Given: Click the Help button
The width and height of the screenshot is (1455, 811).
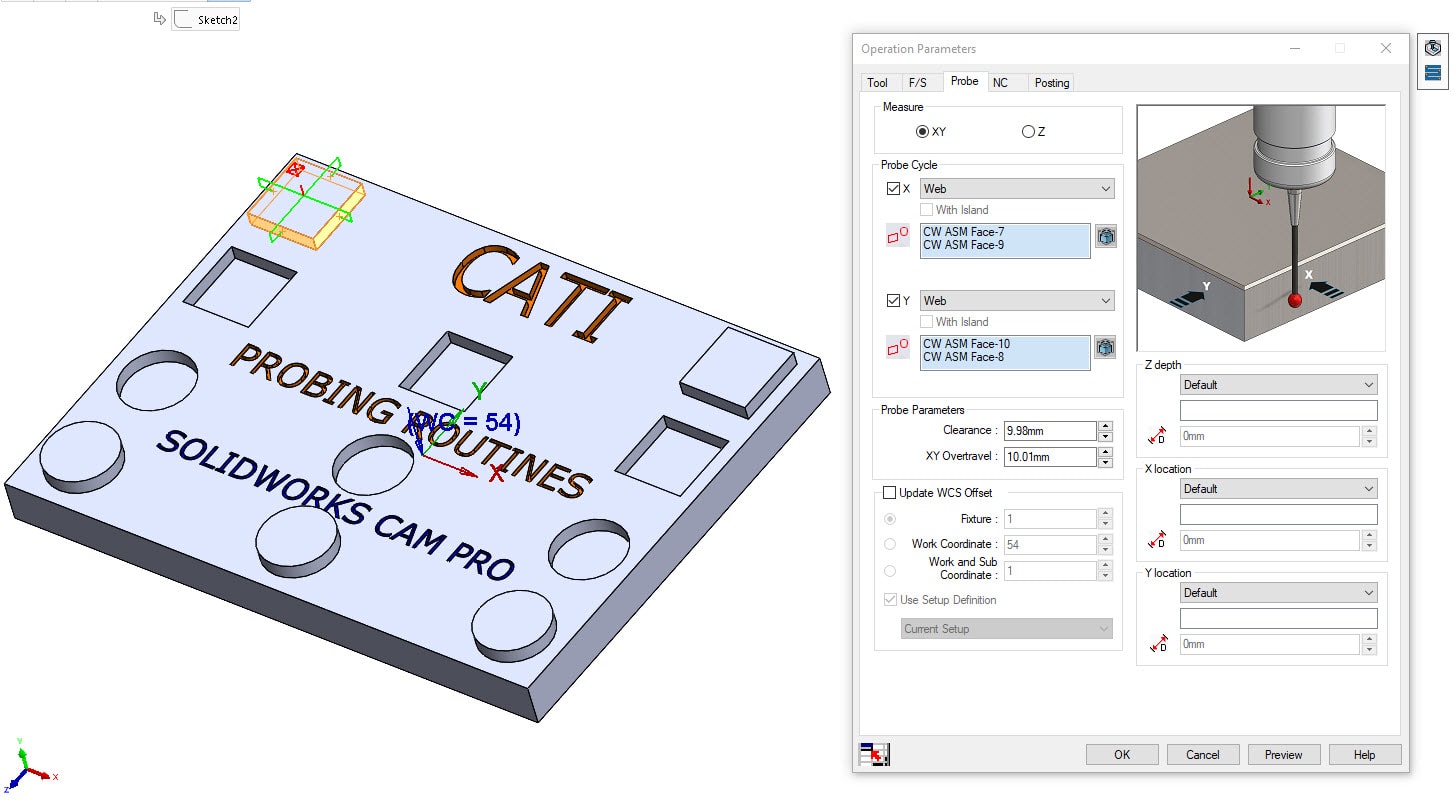Looking at the screenshot, I should pyautogui.click(x=1364, y=755).
